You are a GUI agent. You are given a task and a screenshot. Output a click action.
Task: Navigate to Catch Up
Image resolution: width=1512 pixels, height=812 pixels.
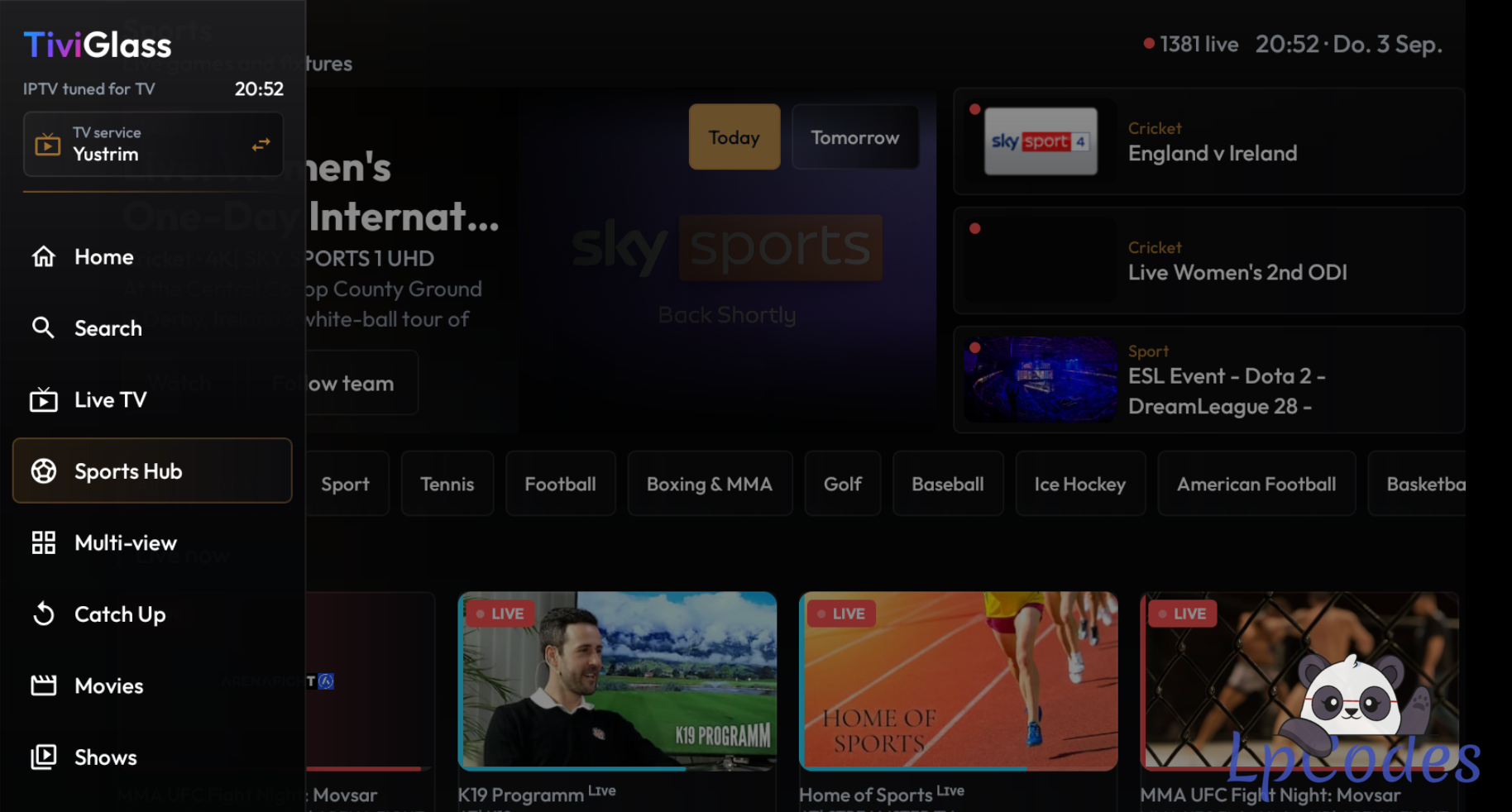152,614
